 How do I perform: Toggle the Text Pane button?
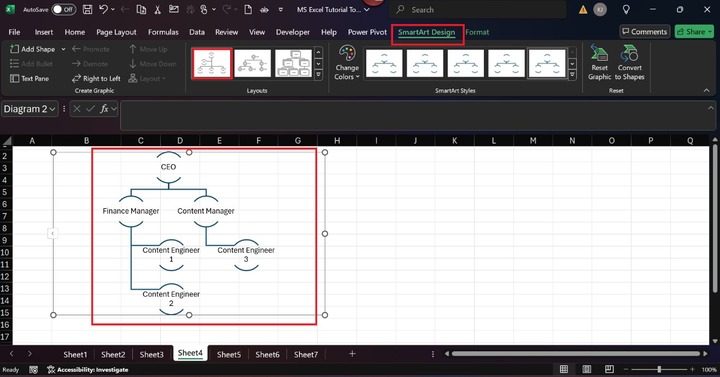pyautogui.click(x=29, y=79)
